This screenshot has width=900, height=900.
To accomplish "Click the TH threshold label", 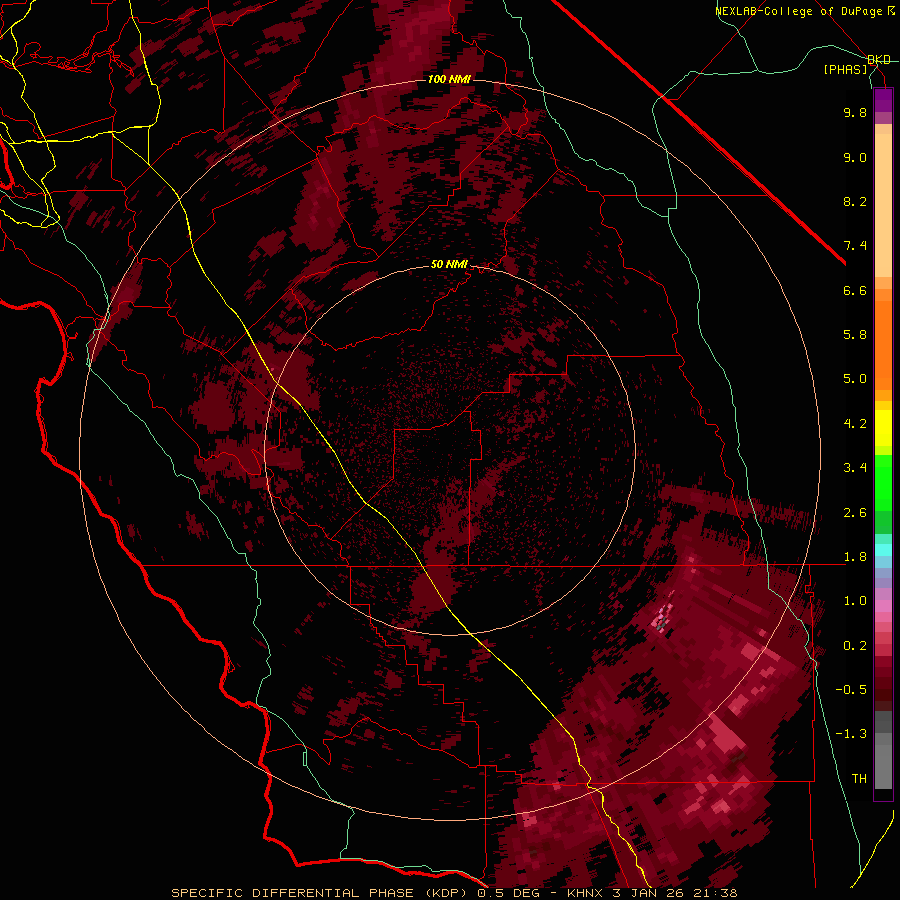I will pyautogui.click(x=859, y=779).
